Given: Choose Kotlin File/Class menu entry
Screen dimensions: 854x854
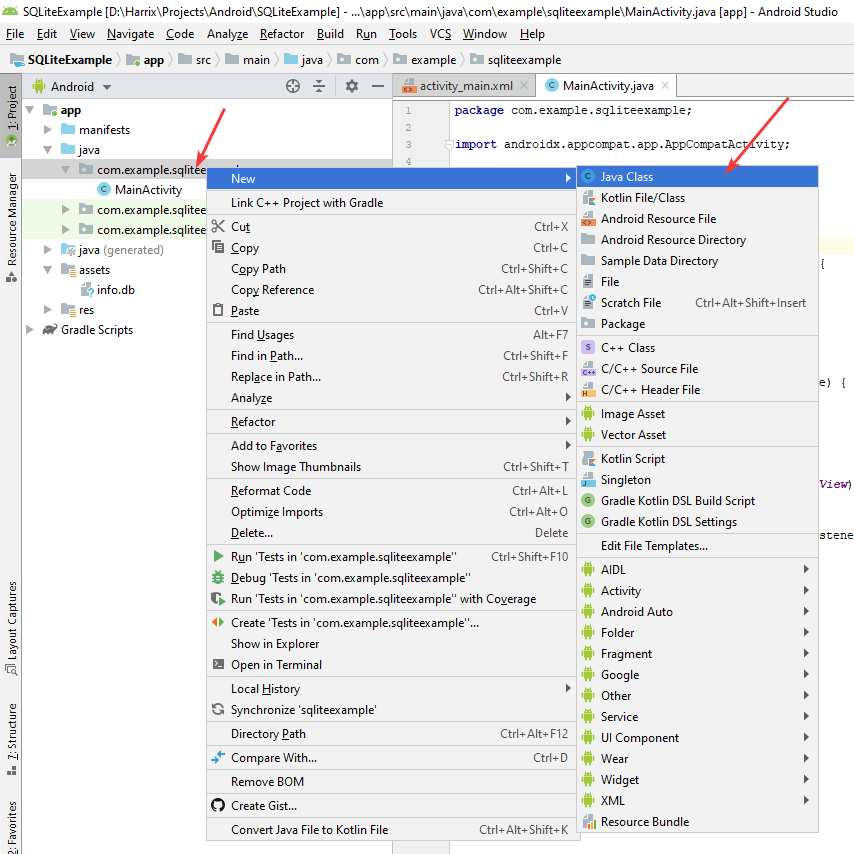Looking at the screenshot, I should click(642, 198).
